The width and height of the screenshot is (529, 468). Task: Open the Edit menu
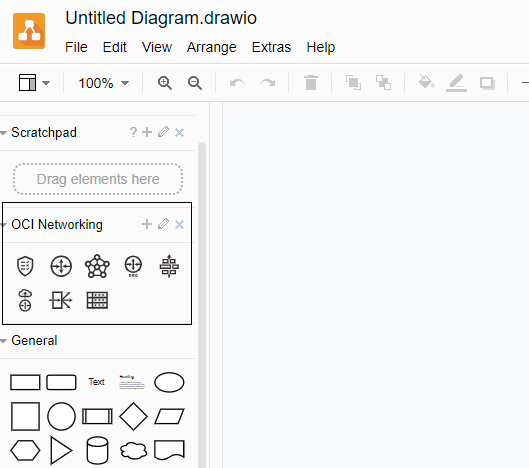pyautogui.click(x=114, y=47)
